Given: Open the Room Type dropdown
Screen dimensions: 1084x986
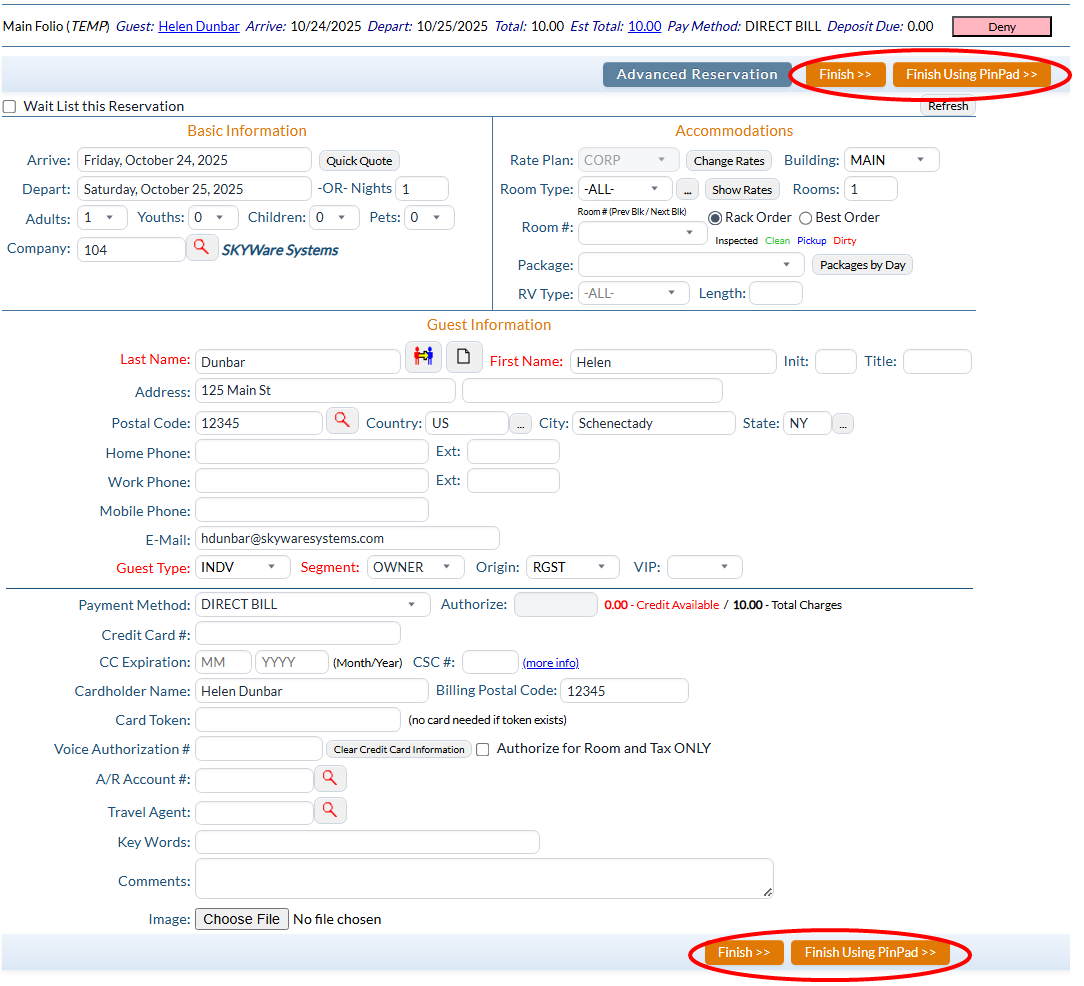Looking at the screenshot, I should coord(625,189).
